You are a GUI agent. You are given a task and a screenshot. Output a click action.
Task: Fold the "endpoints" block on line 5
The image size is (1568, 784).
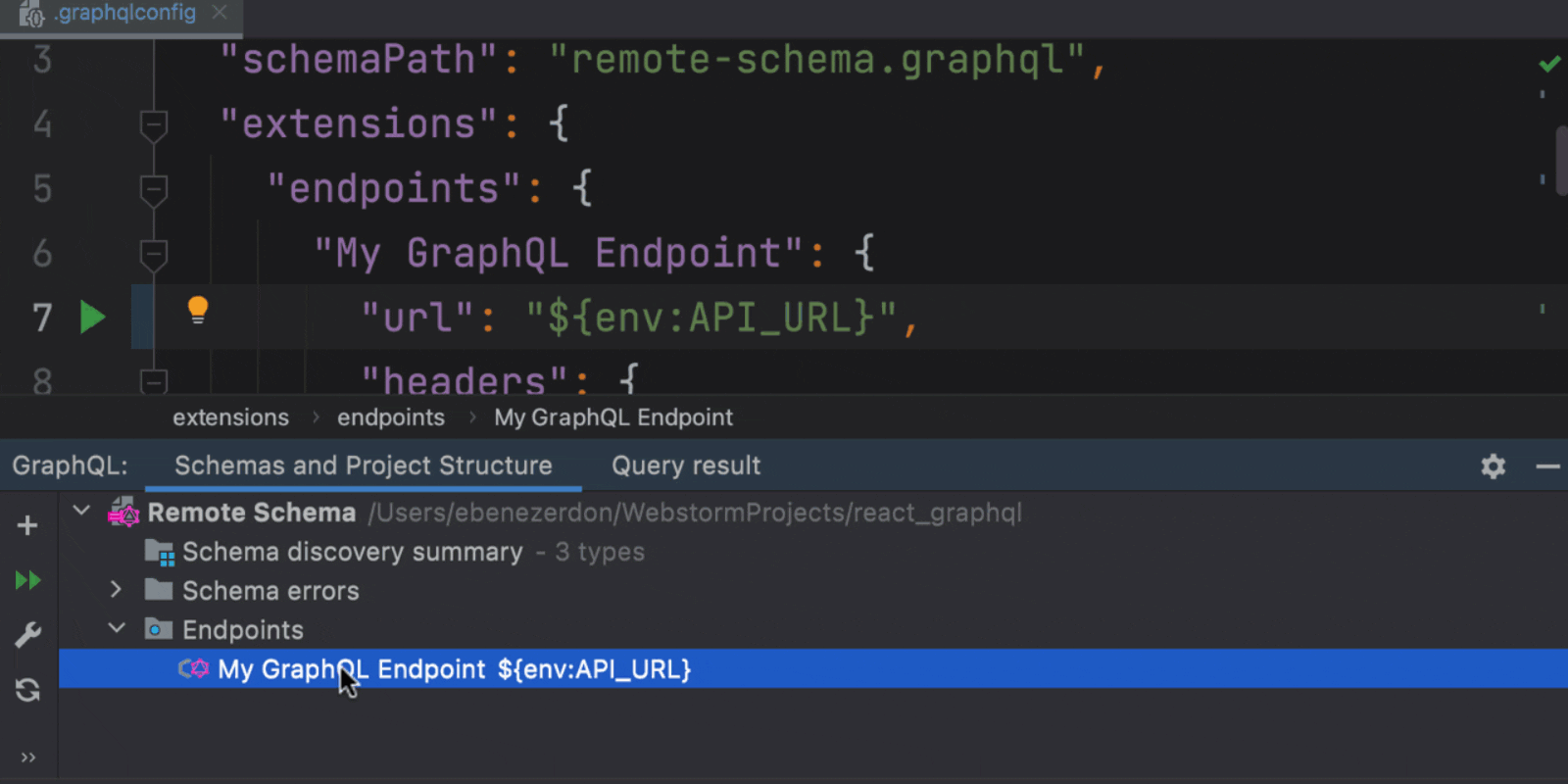pyautogui.click(x=154, y=189)
